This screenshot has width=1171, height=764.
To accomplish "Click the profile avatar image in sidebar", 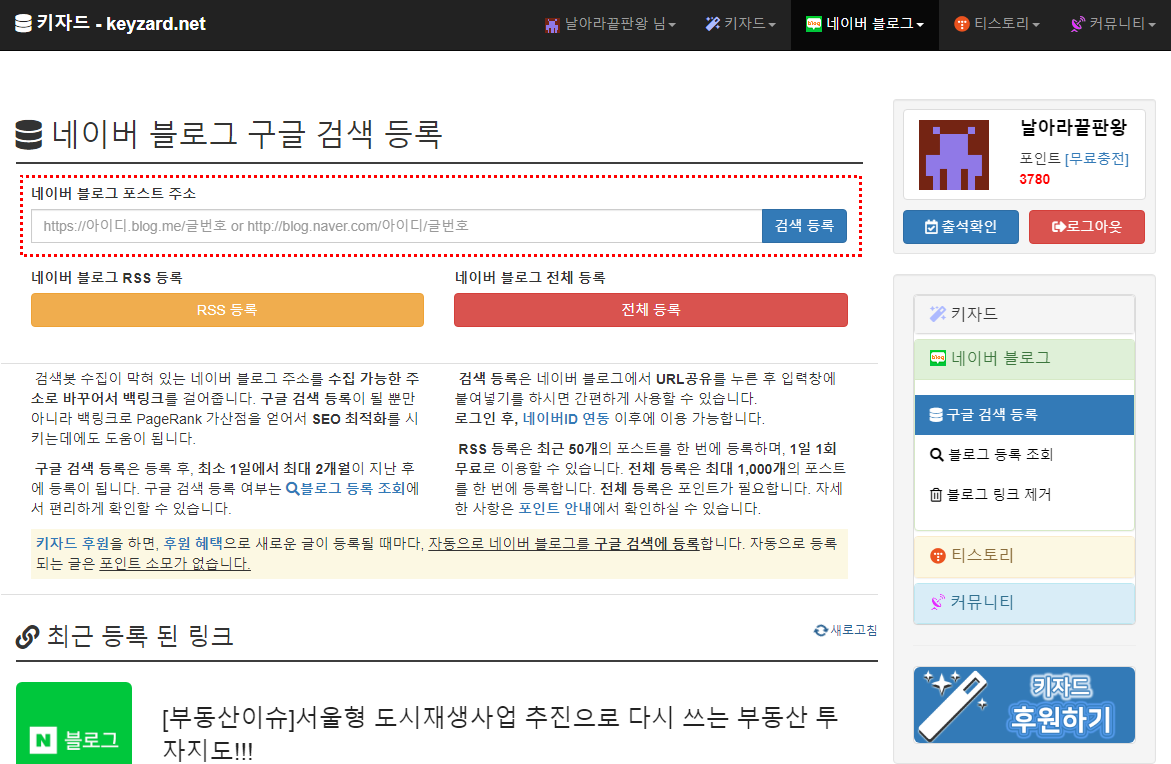I will pyautogui.click(x=954, y=155).
